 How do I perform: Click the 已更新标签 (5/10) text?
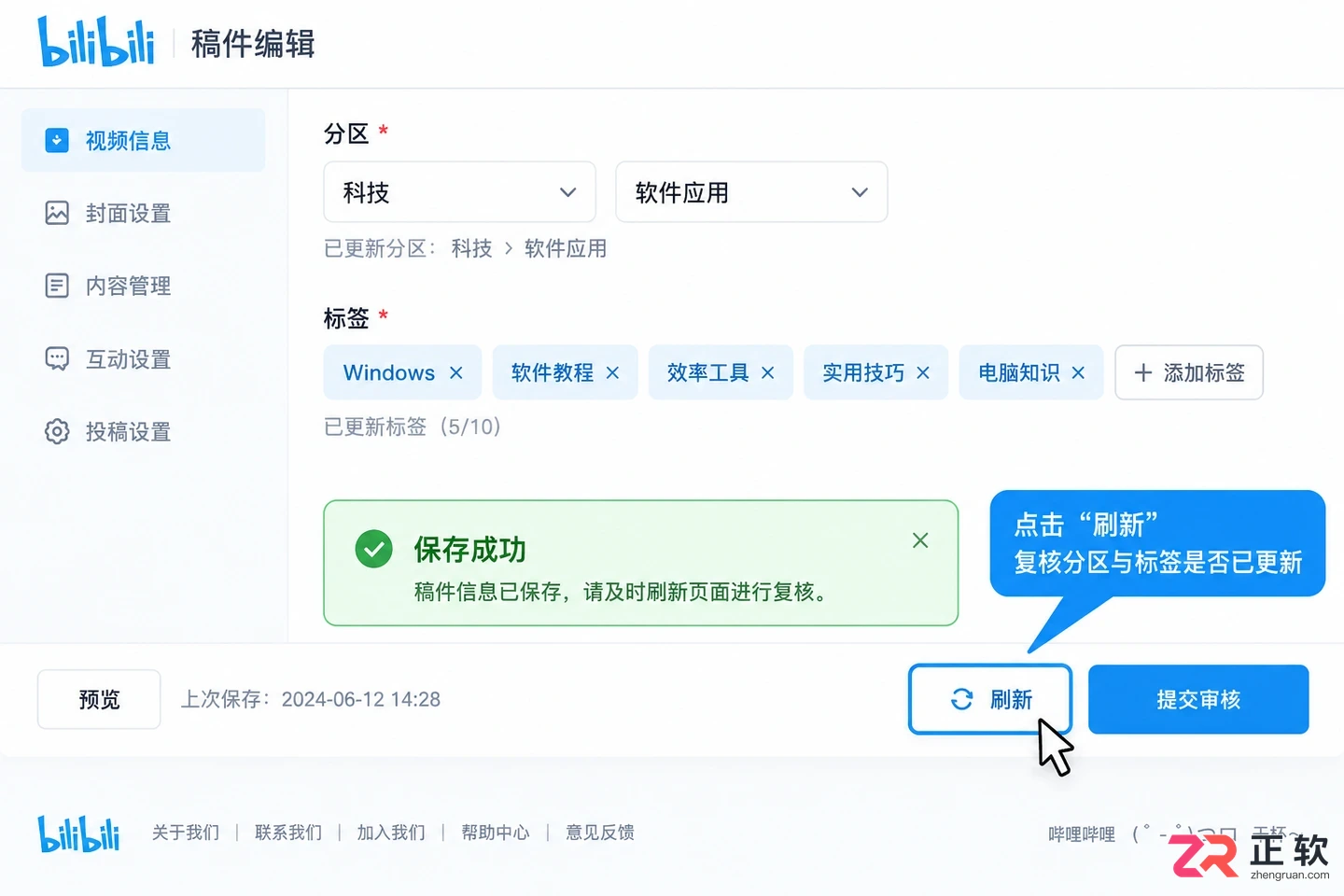413,427
